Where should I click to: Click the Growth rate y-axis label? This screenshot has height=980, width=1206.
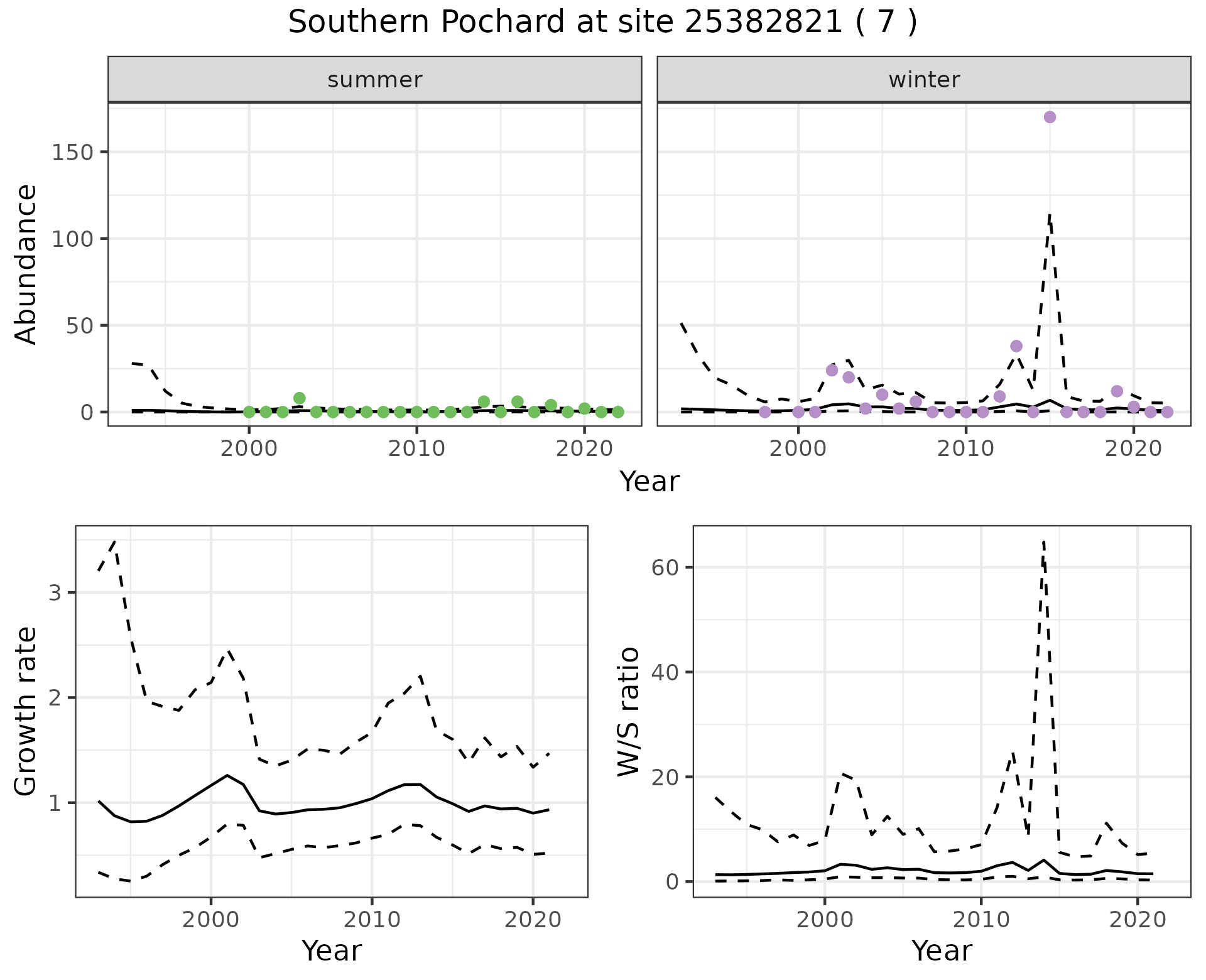26,711
